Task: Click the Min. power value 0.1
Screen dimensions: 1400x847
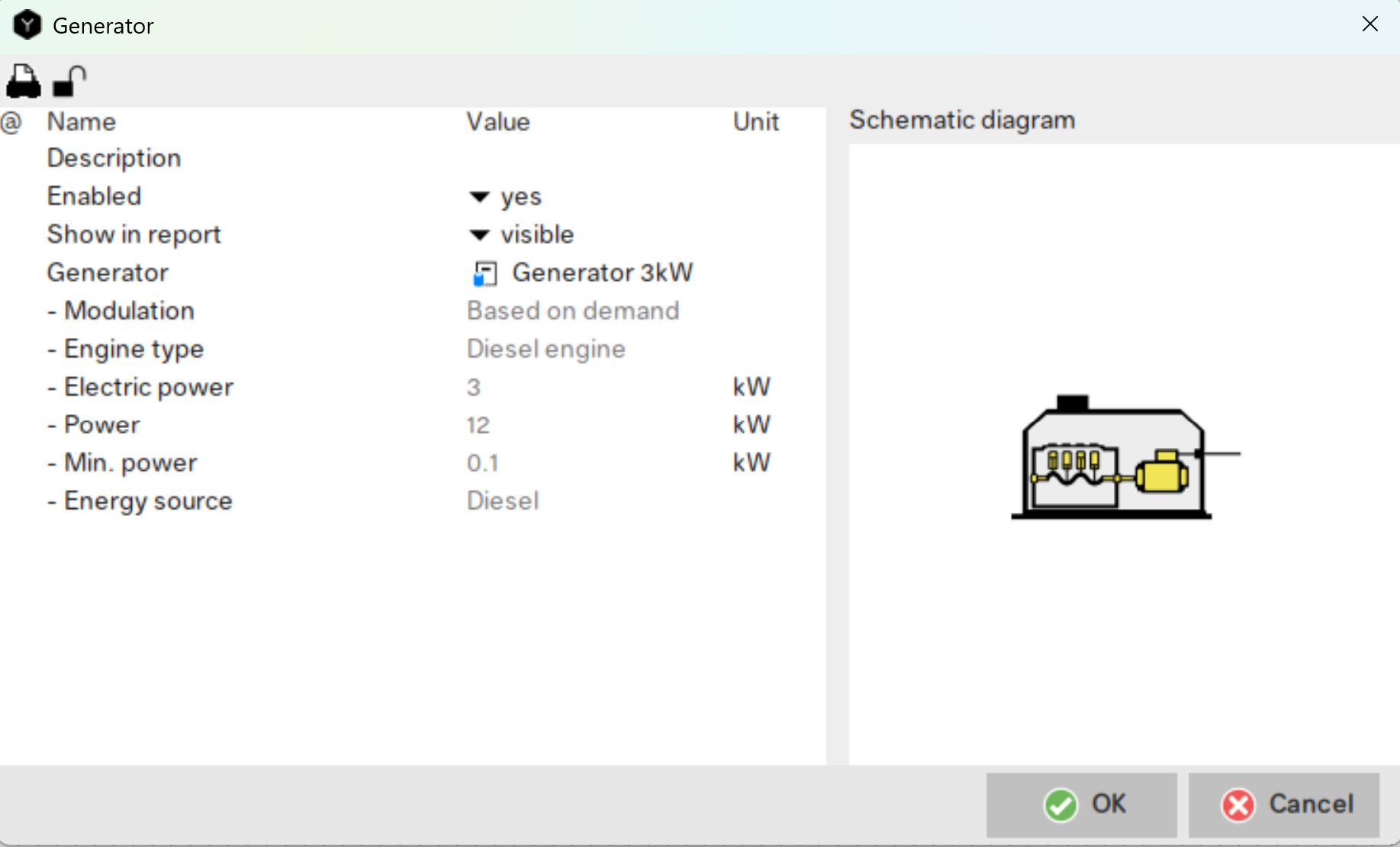Action: click(x=482, y=463)
